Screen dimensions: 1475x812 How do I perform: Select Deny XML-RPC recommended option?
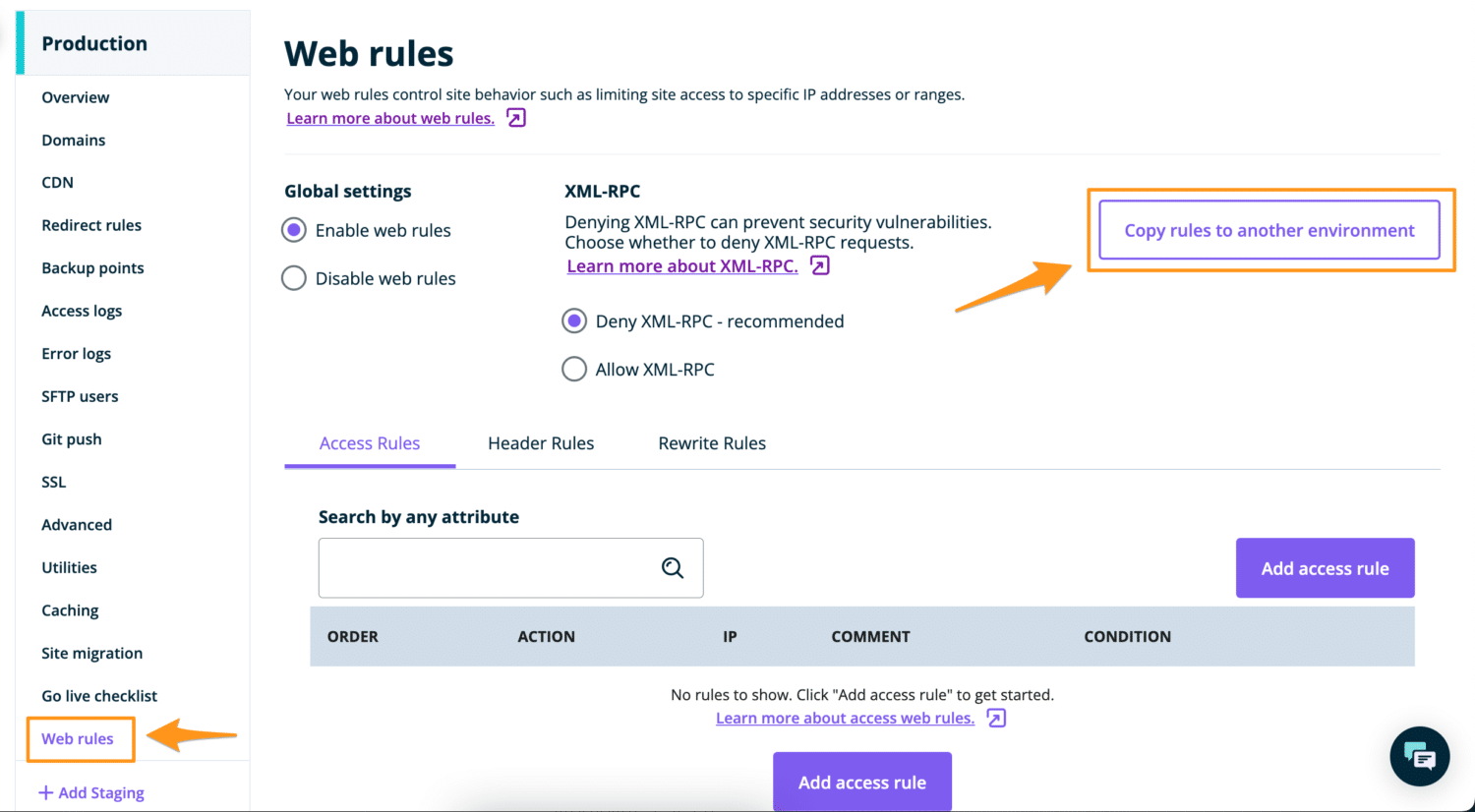(x=574, y=320)
